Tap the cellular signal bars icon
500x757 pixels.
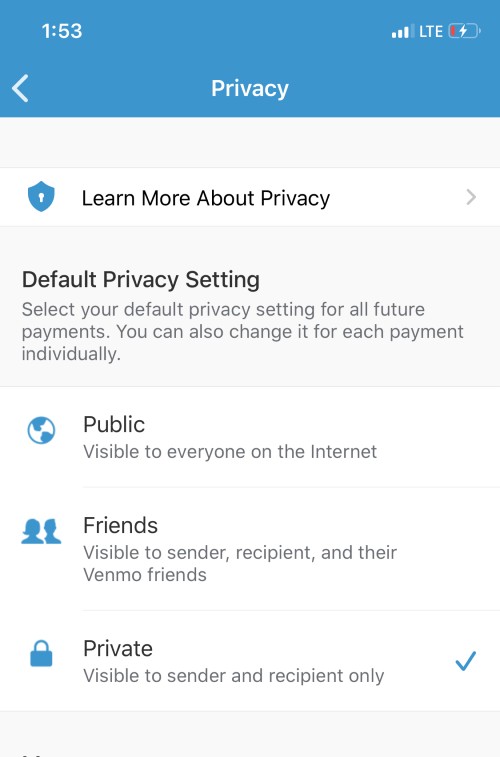click(x=403, y=31)
